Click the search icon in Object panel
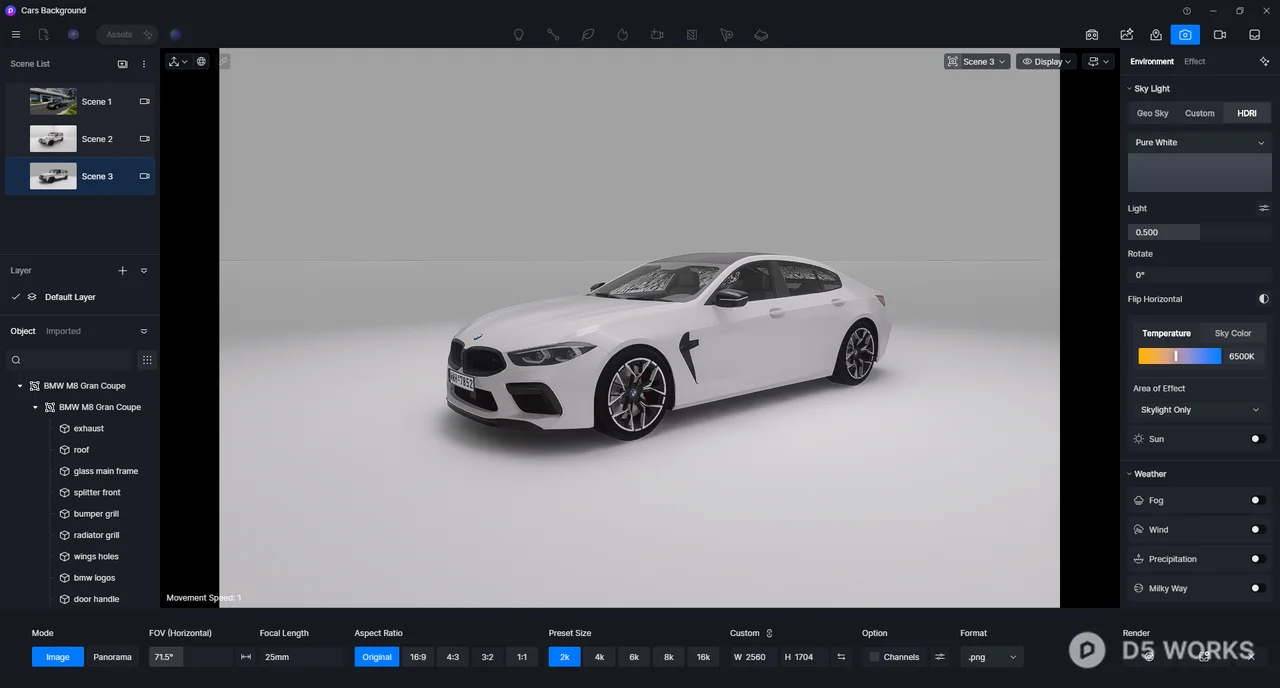Screen dimensions: 1280x688 click(x=16, y=360)
